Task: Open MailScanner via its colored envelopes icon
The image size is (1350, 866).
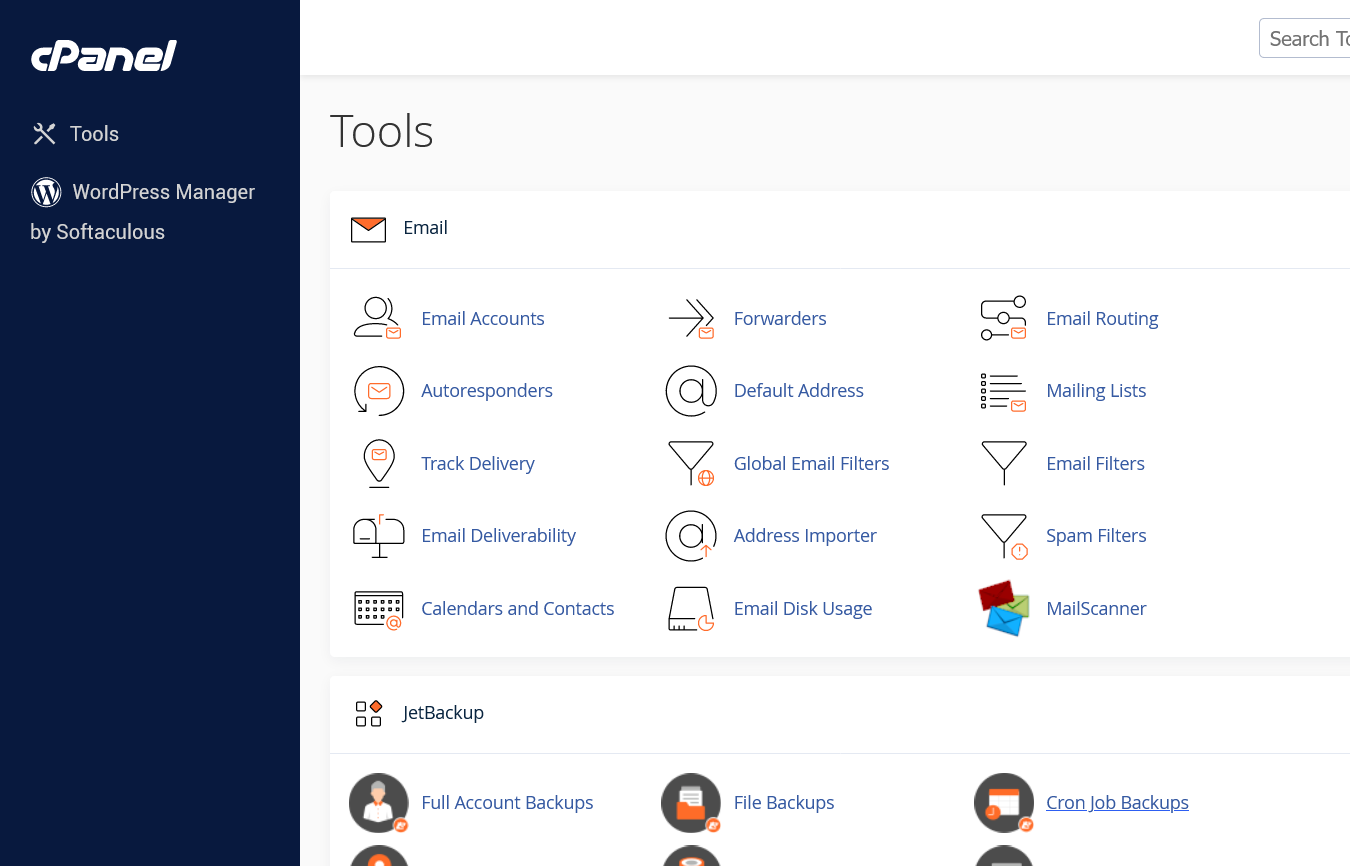Action: point(1004,608)
